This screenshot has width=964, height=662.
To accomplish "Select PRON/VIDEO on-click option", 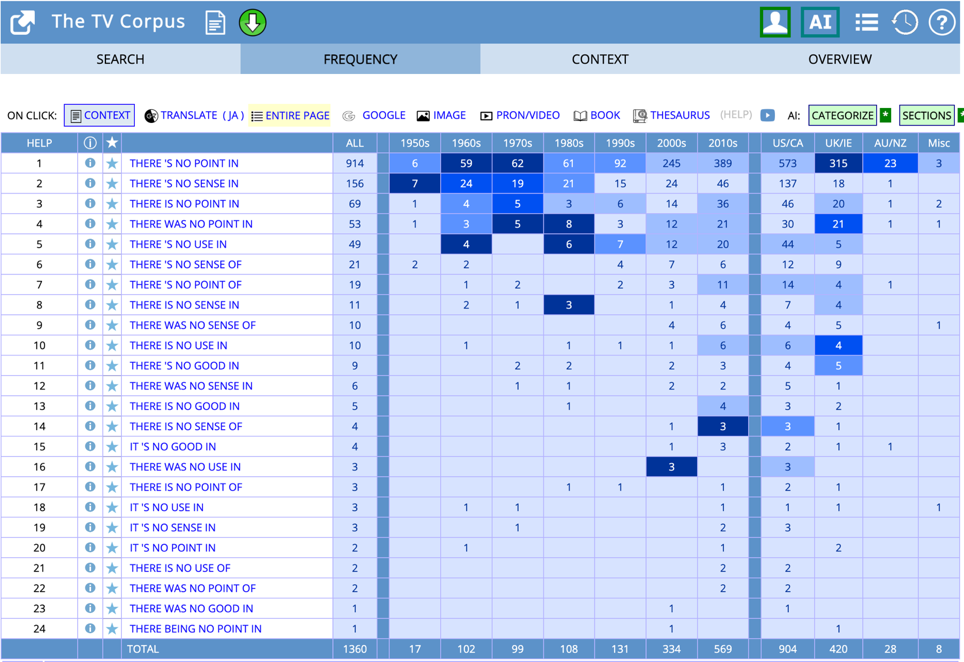I will click(520, 116).
